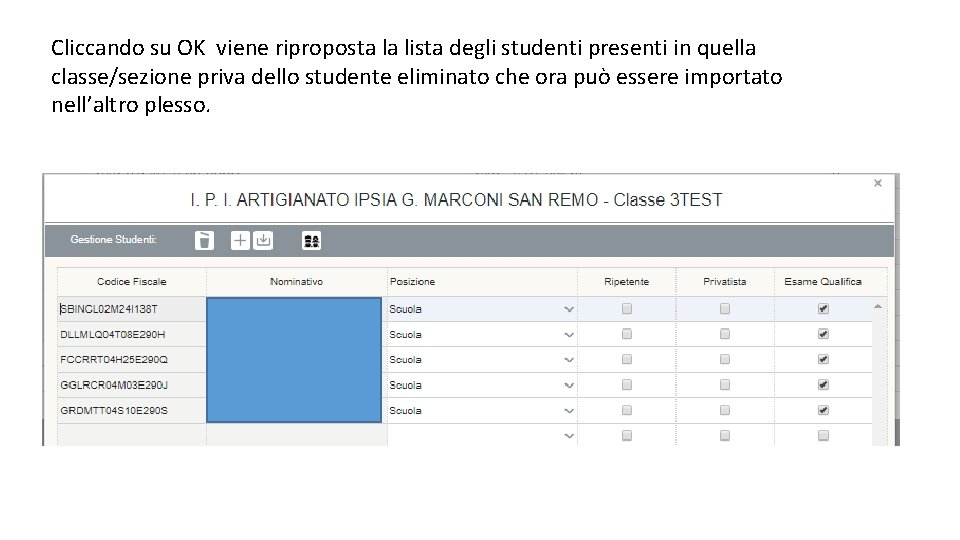Close the Classe 3TEST dialog
This screenshot has width=960, height=540.
click(877, 183)
